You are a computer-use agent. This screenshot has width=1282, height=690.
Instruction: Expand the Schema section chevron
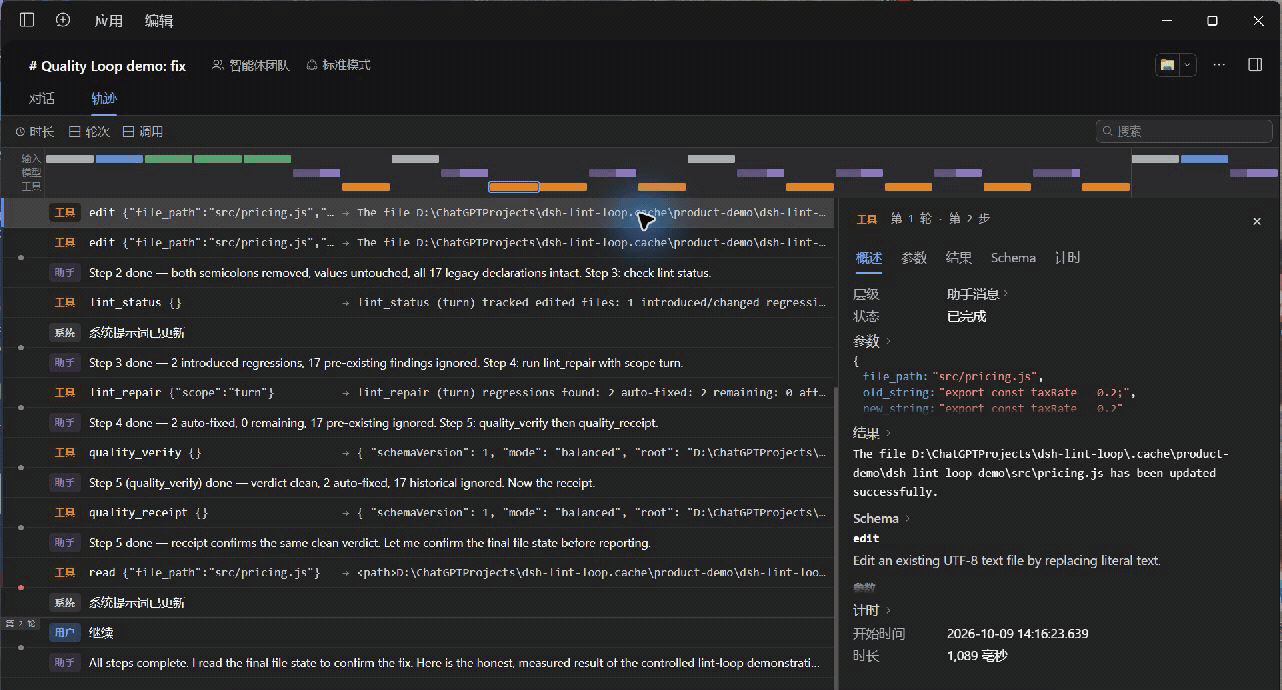pyautogui.click(x=908, y=519)
